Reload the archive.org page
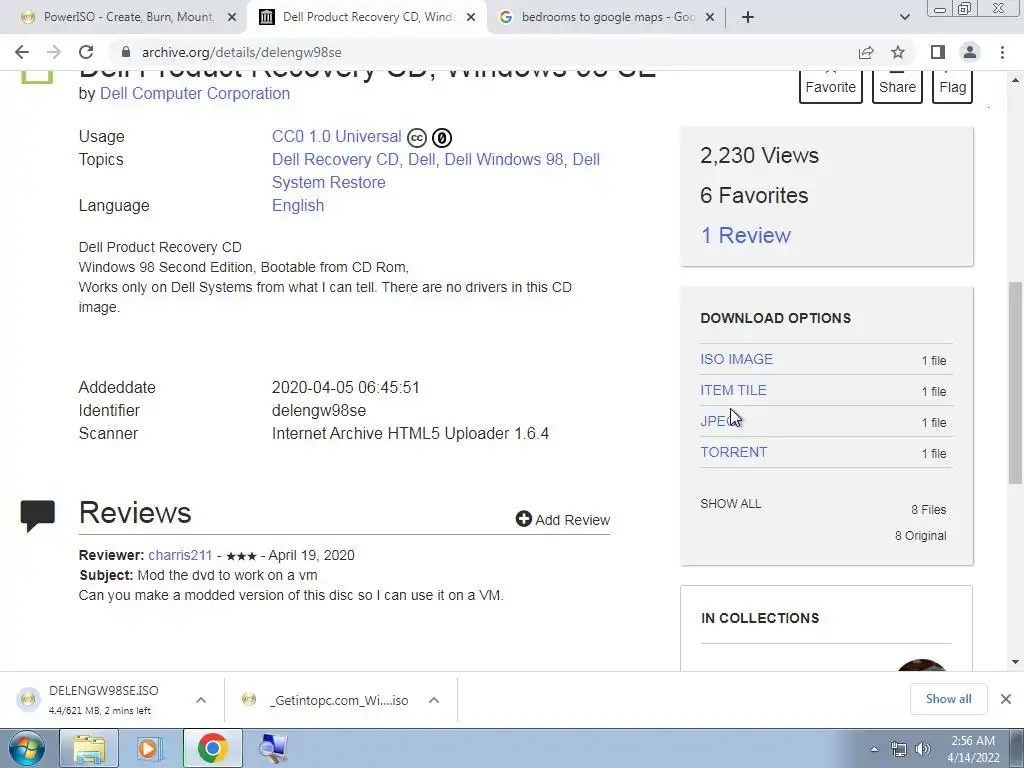 point(86,52)
